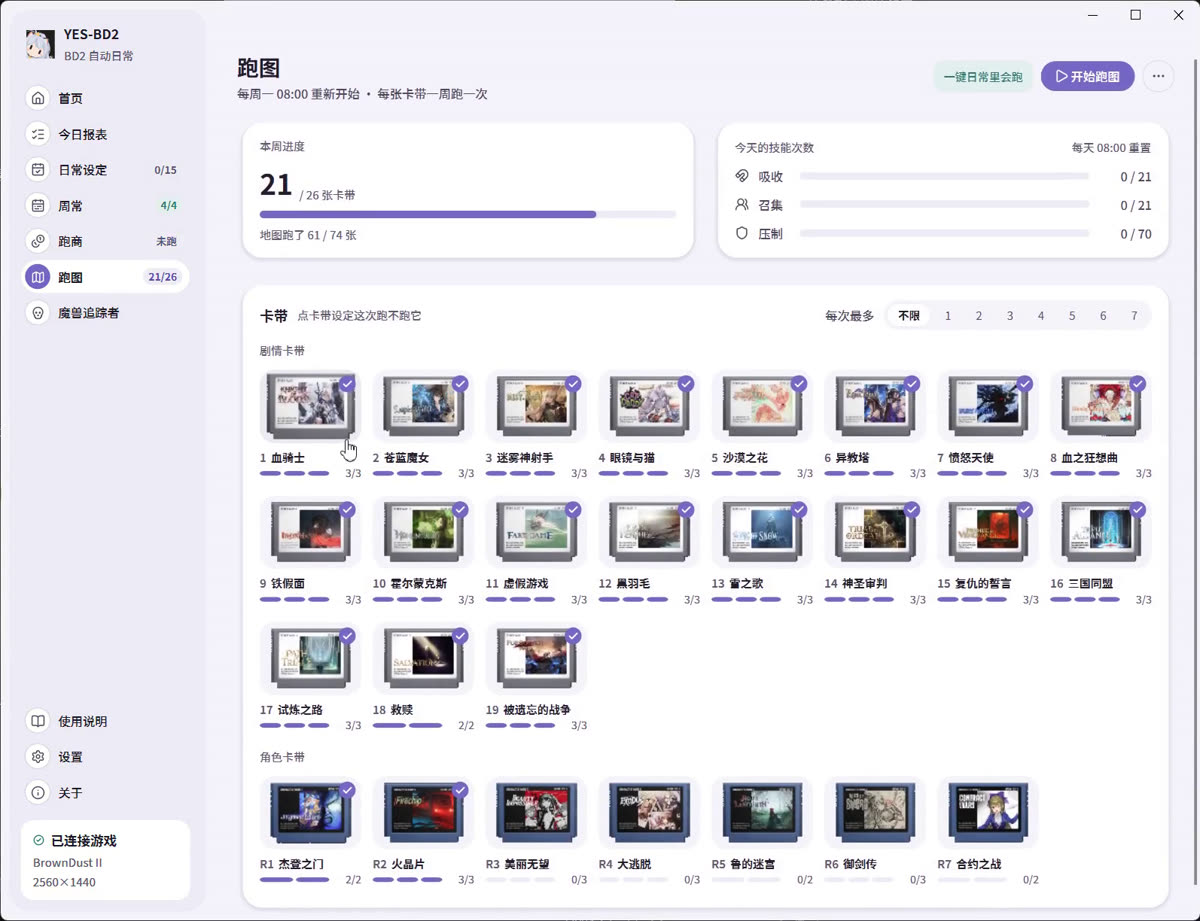Image resolution: width=1200 pixels, height=921 pixels.
Task: Click the 吸收 progress bar
Action: pyautogui.click(x=944, y=176)
